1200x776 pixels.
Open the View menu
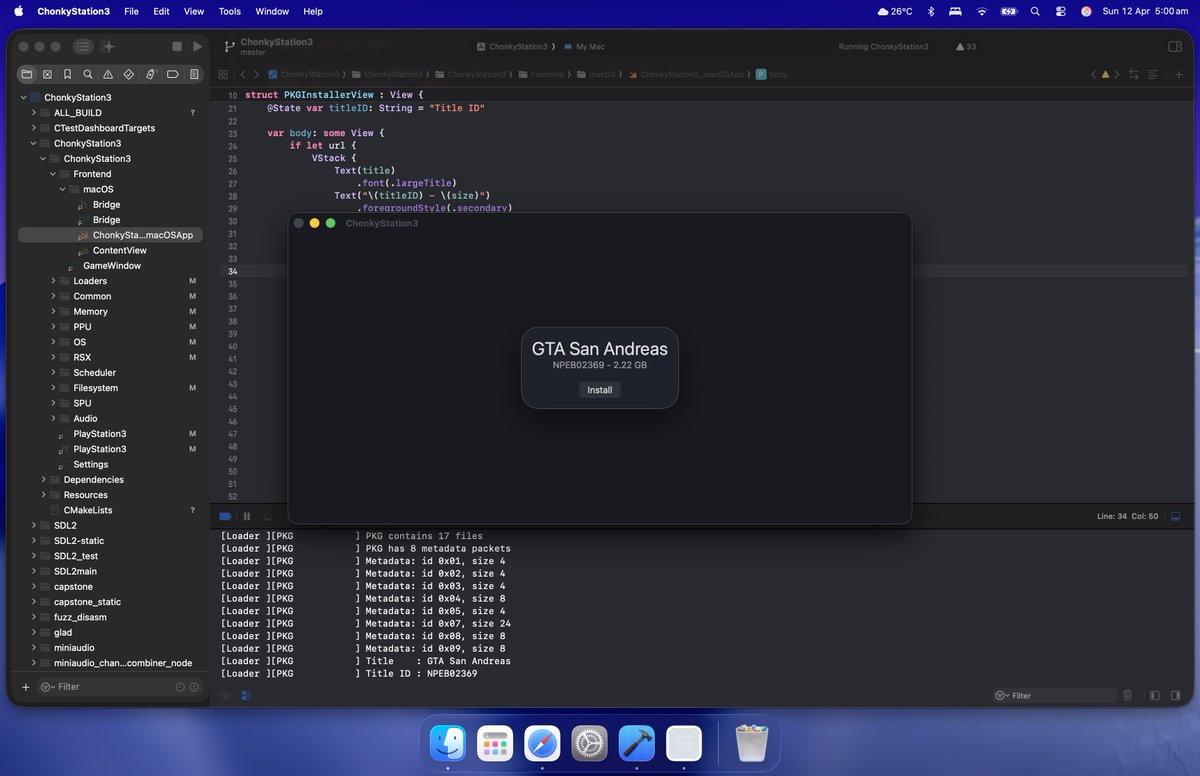tap(194, 11)
